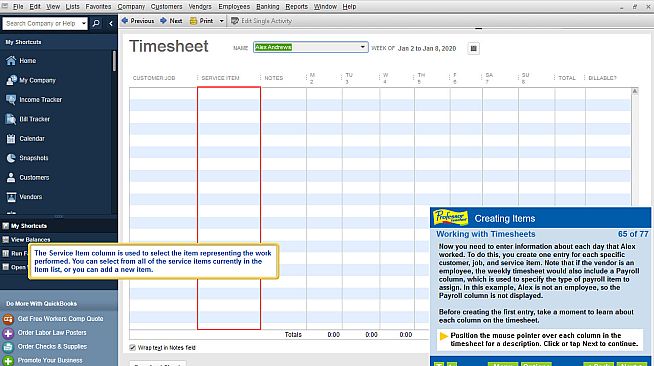Click the timesheet vertical scrollbar up arrow
Image resolution: width=654 pixels, height=366 pixels.
coord(635,91)
